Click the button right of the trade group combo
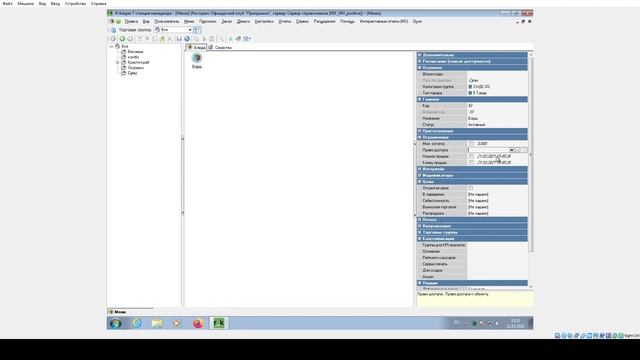The width and height of the screenshot is (640, 360). [197, 30]
